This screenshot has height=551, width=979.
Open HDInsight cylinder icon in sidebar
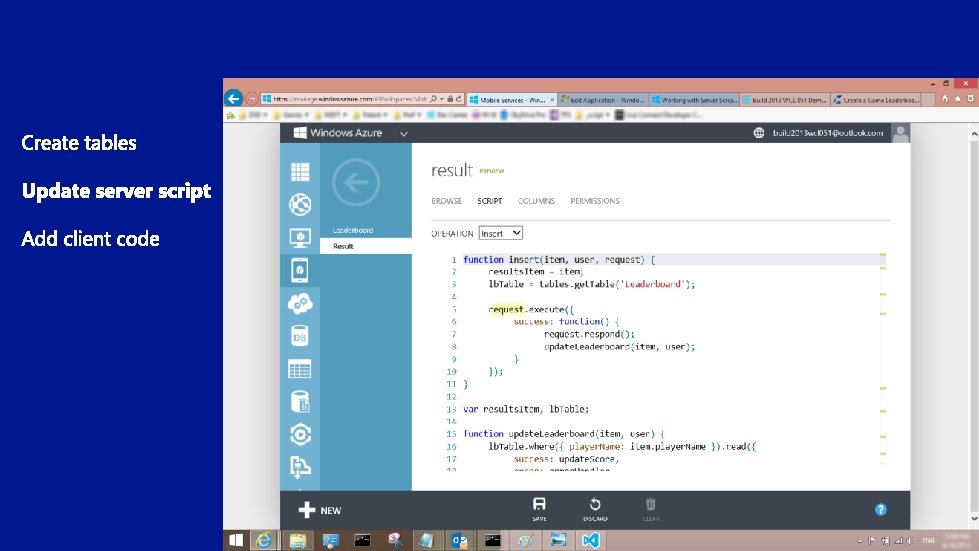300,402
